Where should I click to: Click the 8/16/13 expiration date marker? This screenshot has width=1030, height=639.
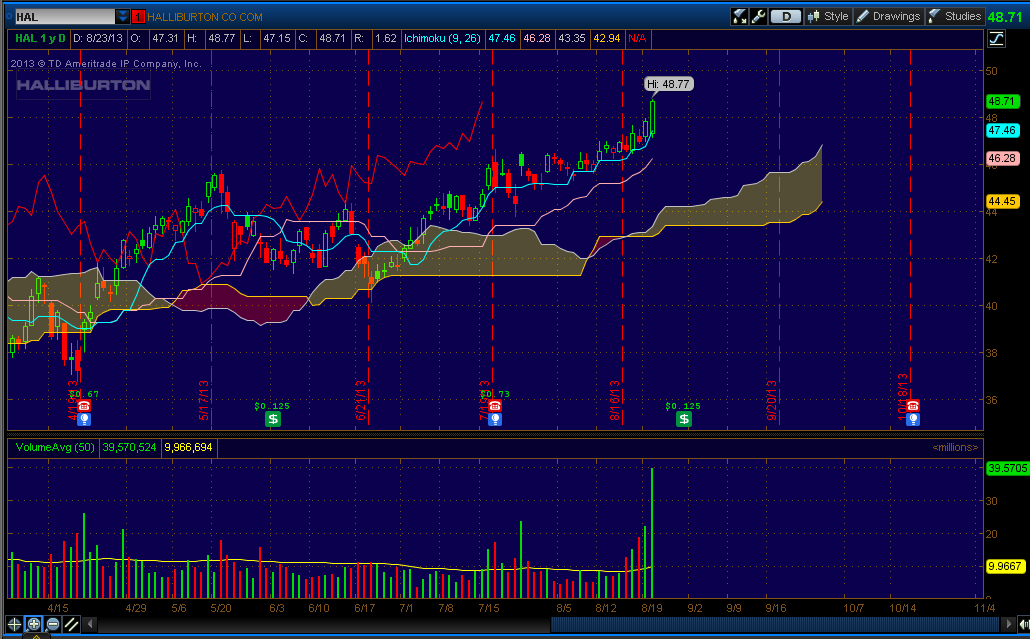click(x=615, y=401)
